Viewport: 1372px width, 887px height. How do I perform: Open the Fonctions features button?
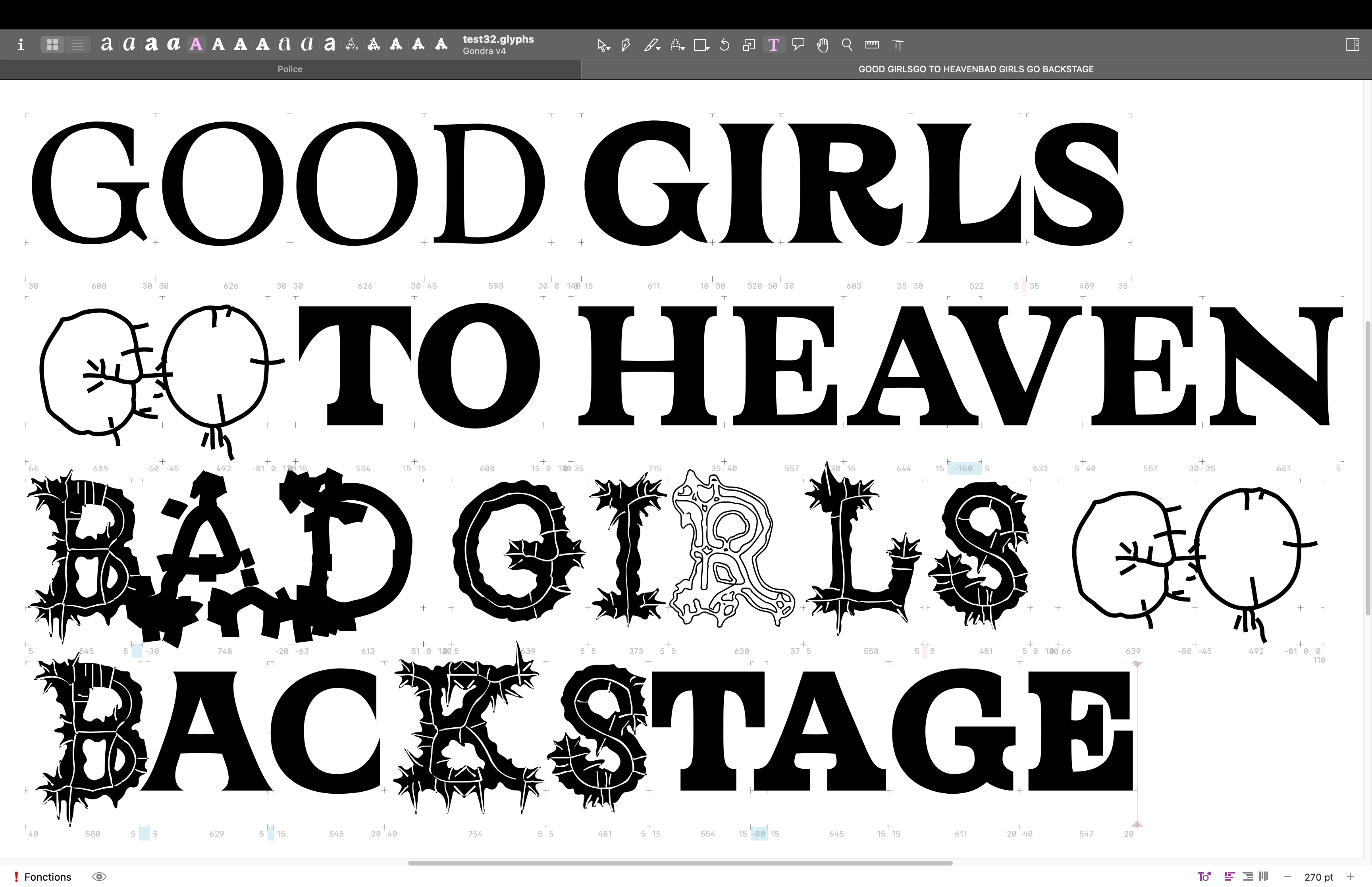47,877
